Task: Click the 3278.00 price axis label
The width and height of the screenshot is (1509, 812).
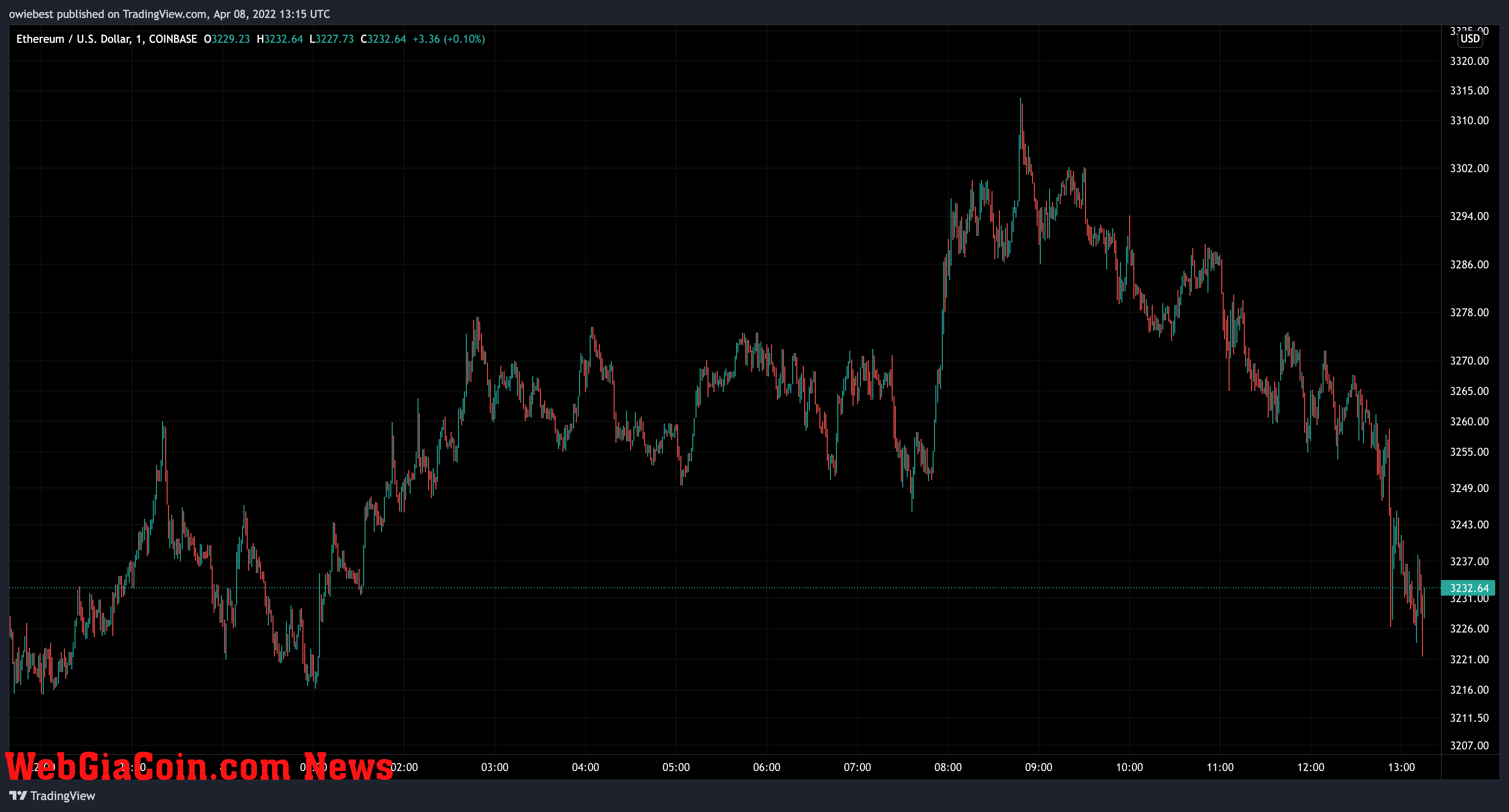Action: [1469, 312]
